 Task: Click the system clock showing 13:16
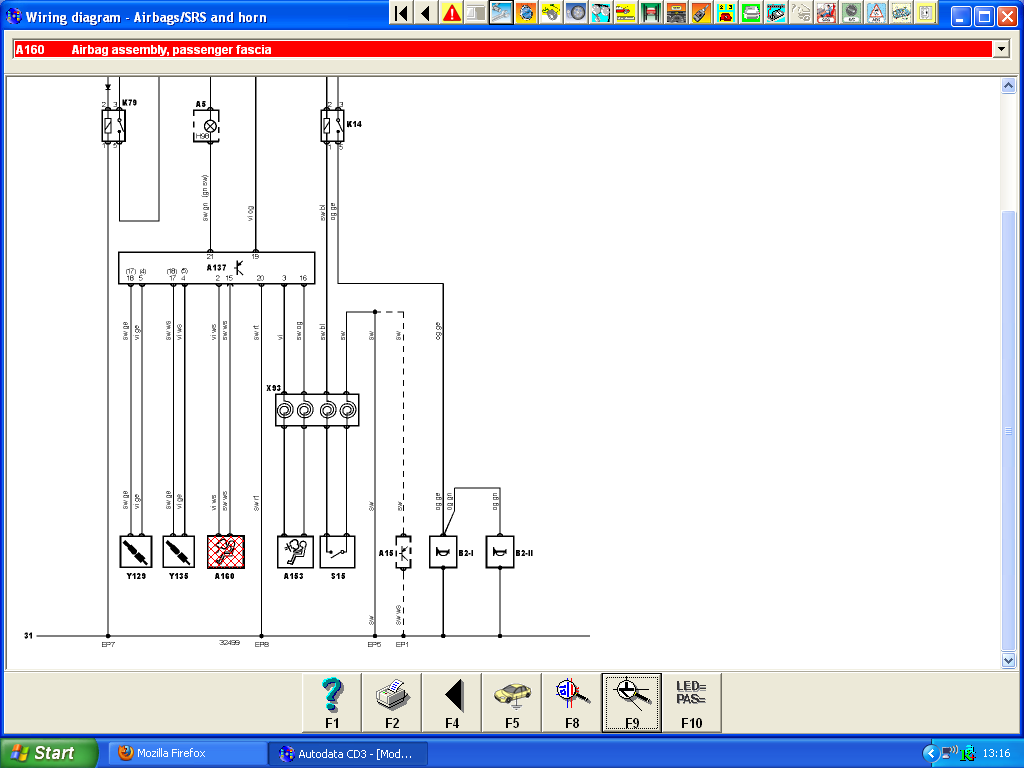click(996, 754)
